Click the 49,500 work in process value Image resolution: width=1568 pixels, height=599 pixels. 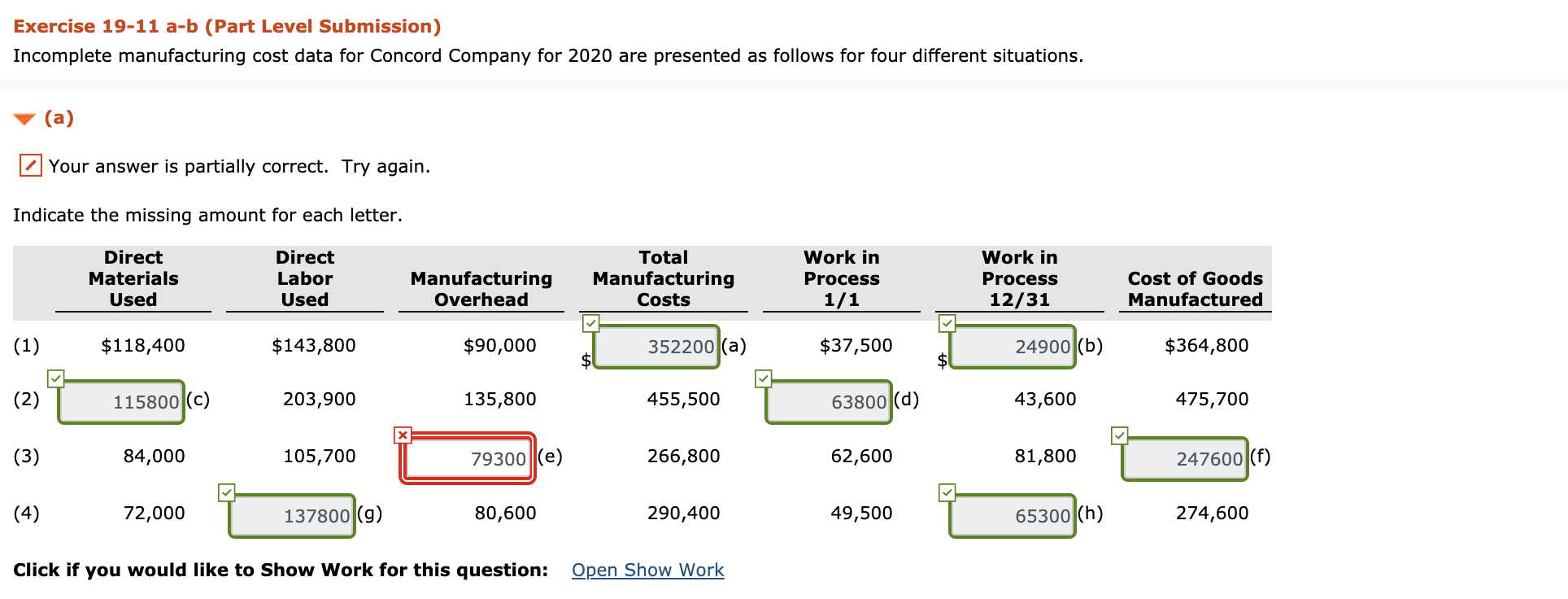(862, 513)
